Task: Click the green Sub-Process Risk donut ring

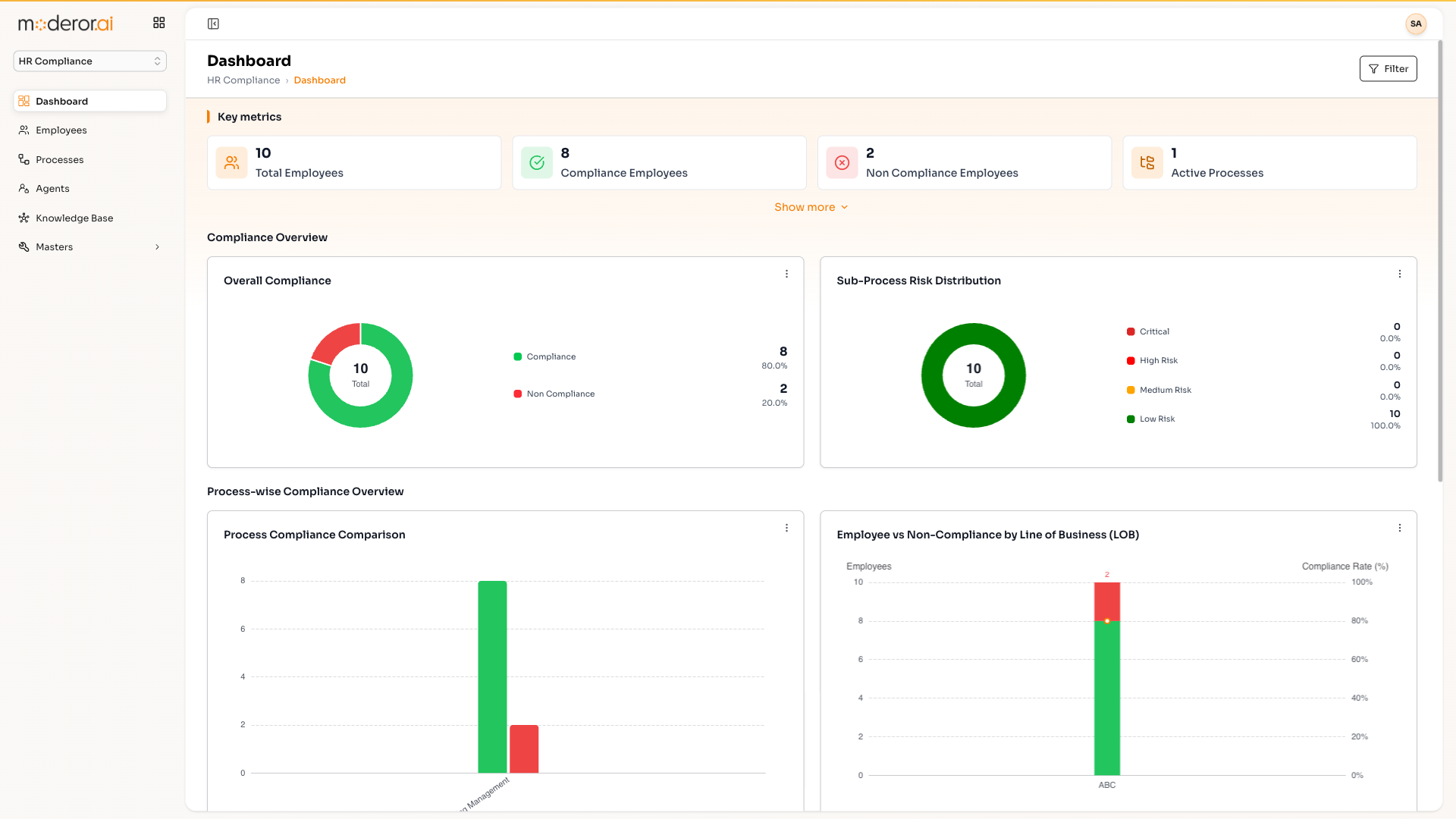Action: pos(932,375)
